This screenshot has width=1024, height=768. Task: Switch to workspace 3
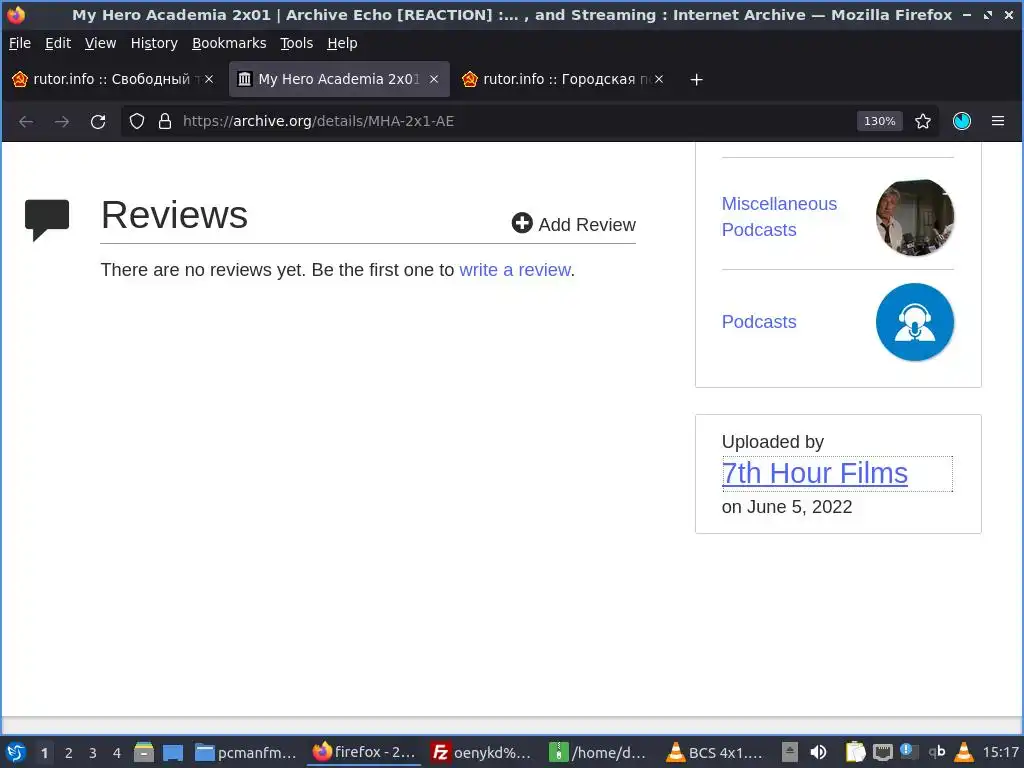pyautogui.click(x=93, y=753)
